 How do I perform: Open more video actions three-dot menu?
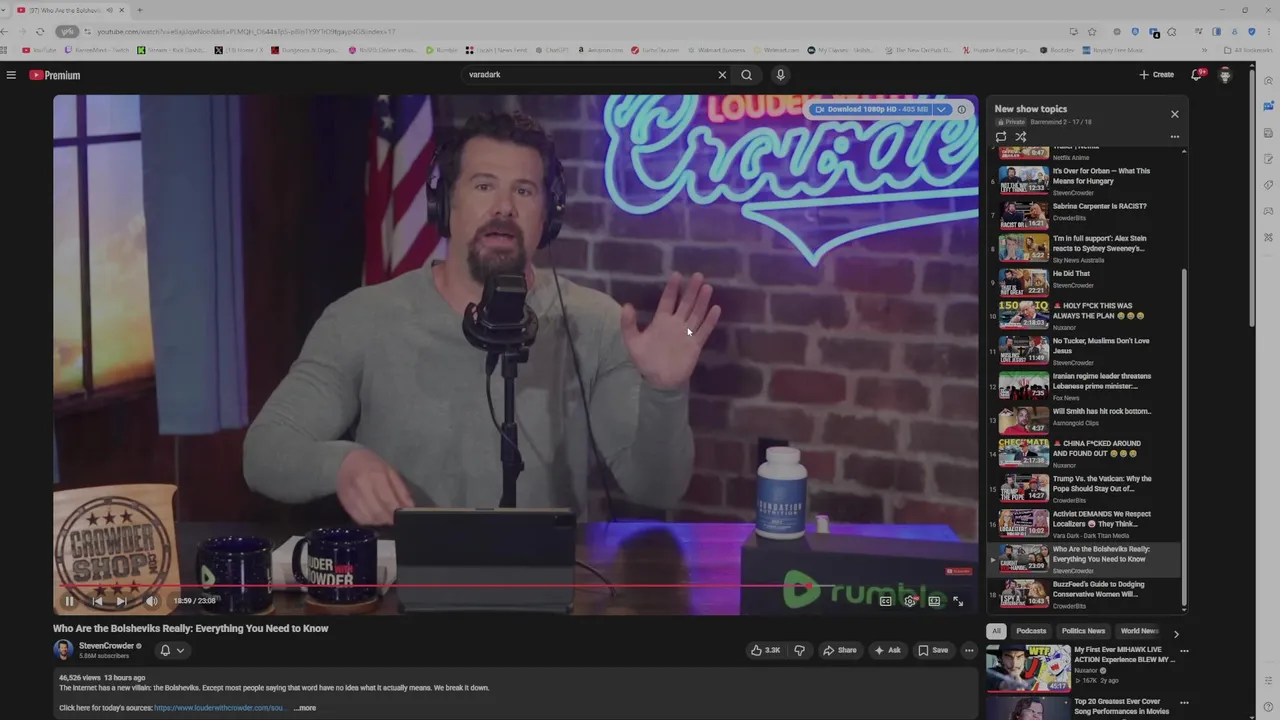[968, 650]
